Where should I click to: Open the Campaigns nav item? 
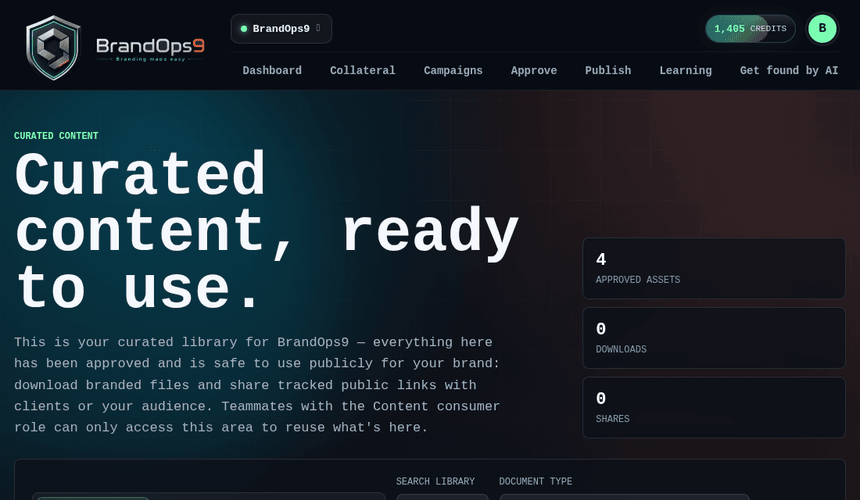(x=453, y=70)
